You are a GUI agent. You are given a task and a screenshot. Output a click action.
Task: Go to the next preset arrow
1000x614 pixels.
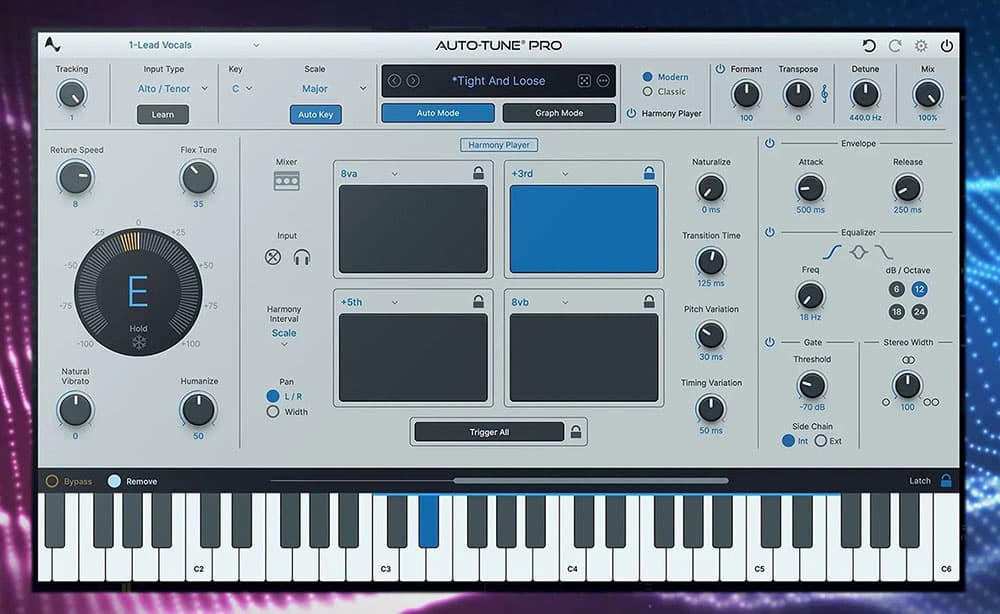tap(413, 81)
